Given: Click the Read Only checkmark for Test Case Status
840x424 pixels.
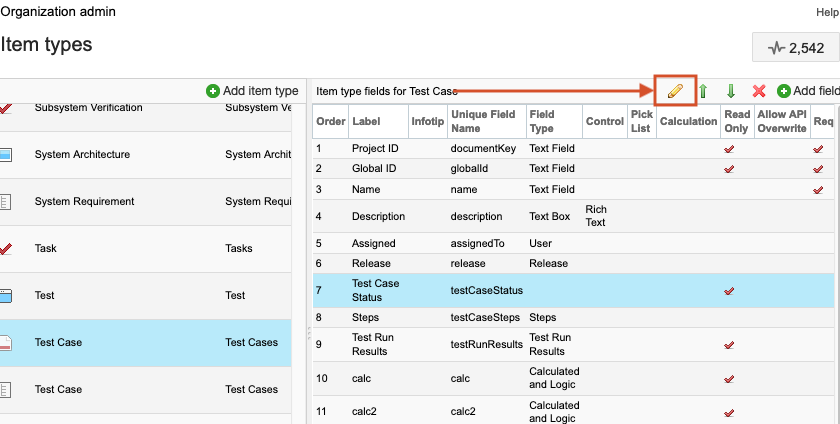Looking at the screenshot, I should tap(729, 291).
